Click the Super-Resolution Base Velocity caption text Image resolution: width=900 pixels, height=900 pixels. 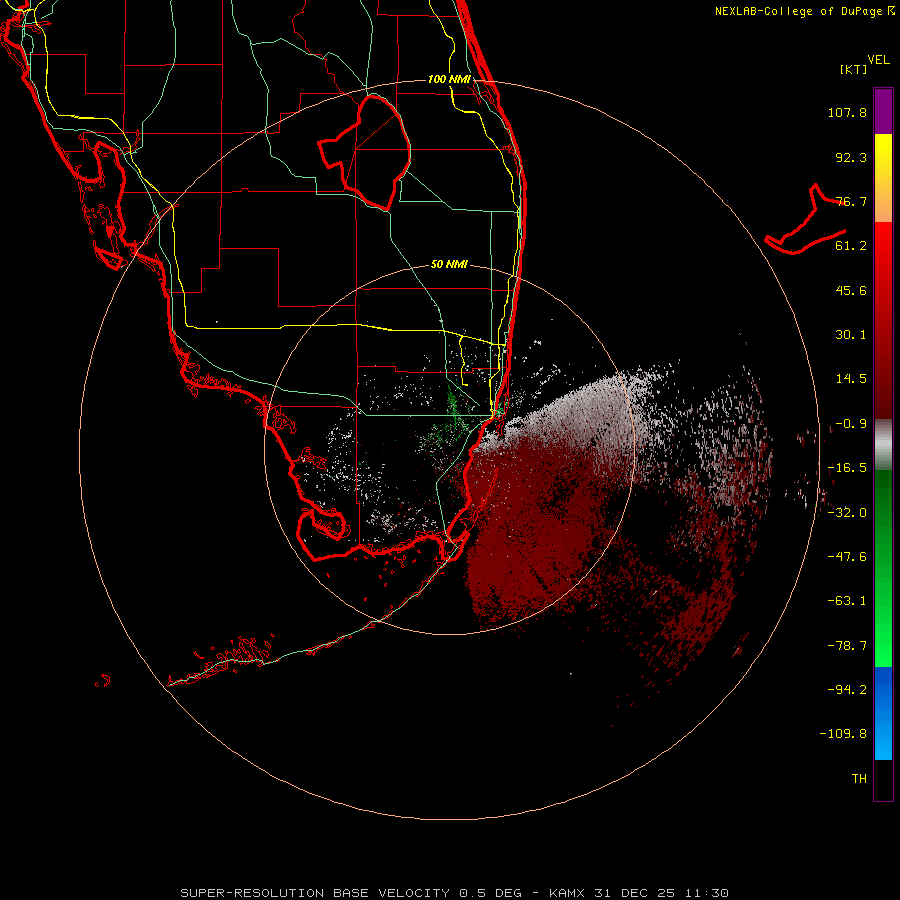pyautogui.click(x=455, y=893)
